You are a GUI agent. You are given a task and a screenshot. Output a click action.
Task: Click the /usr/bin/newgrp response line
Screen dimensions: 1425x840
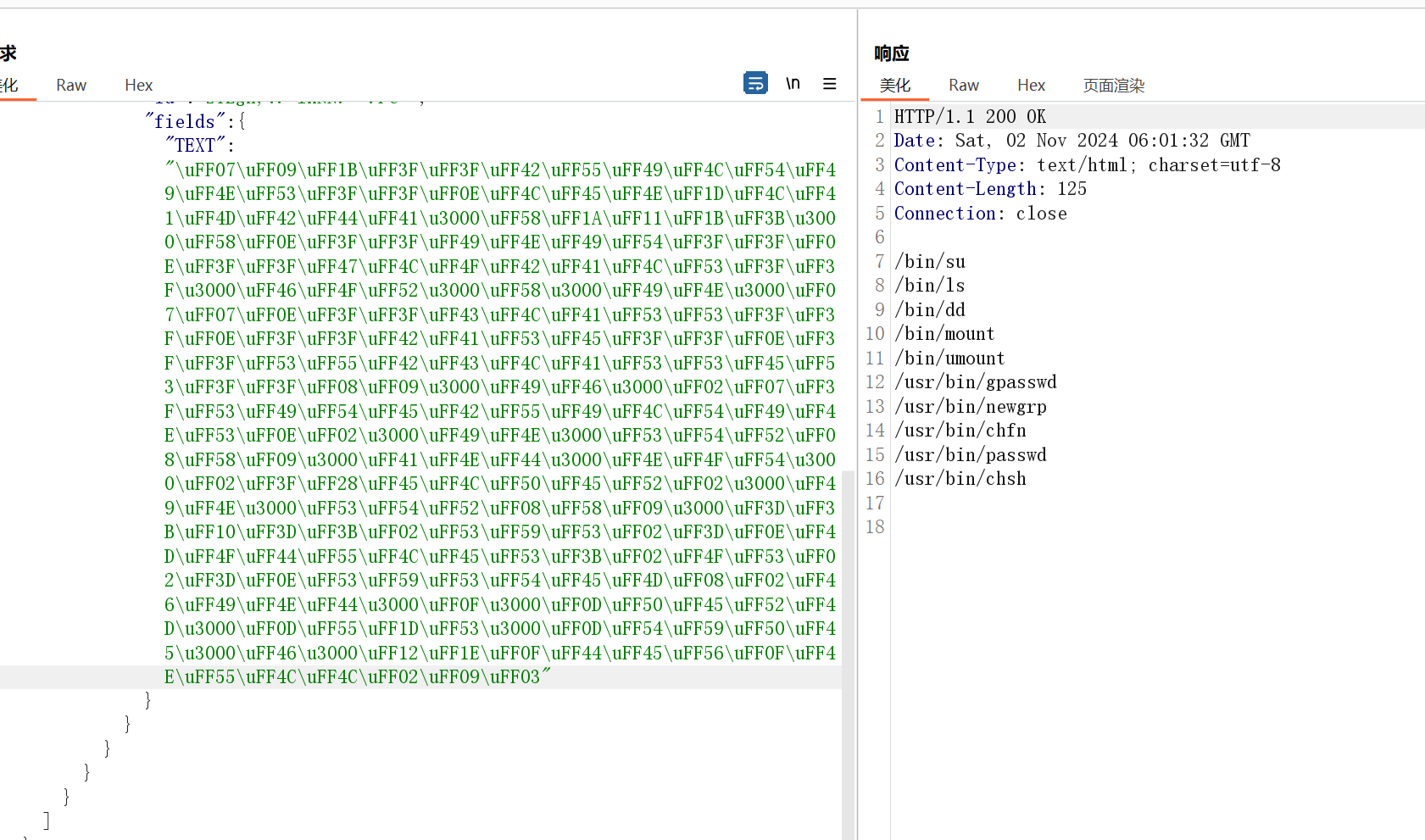[971, 406]
